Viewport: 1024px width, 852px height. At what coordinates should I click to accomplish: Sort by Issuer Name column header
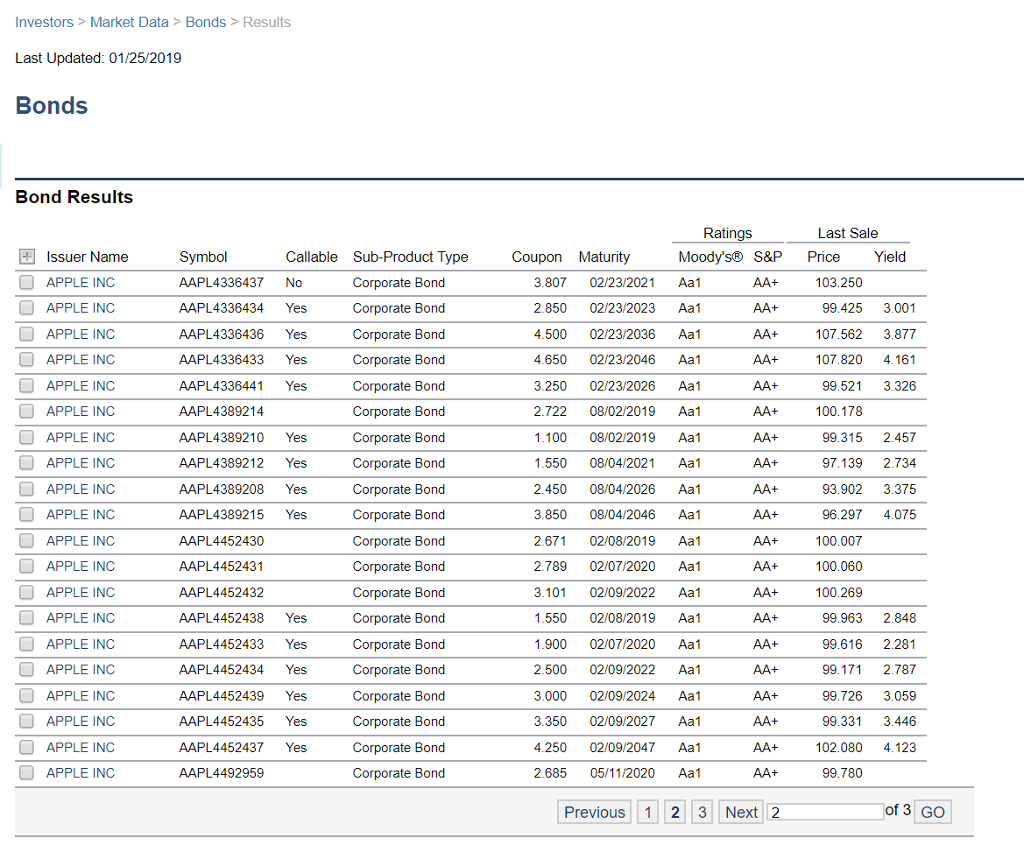tap(88, 257)
